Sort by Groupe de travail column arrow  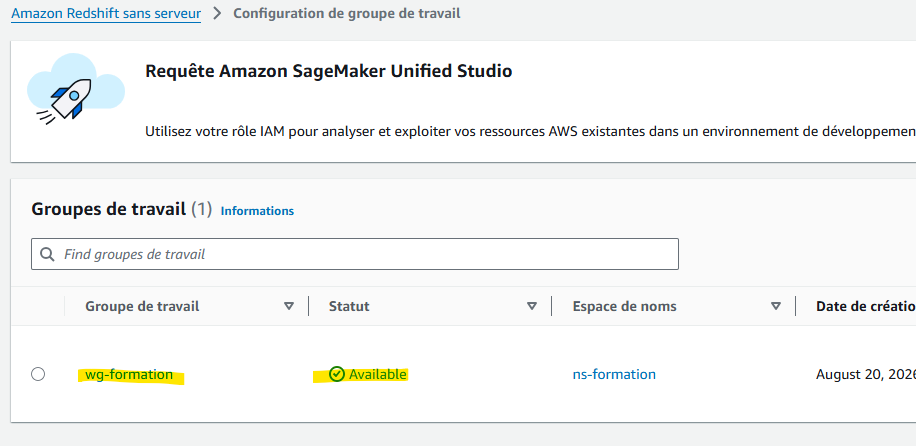click(x=289, y=306)
